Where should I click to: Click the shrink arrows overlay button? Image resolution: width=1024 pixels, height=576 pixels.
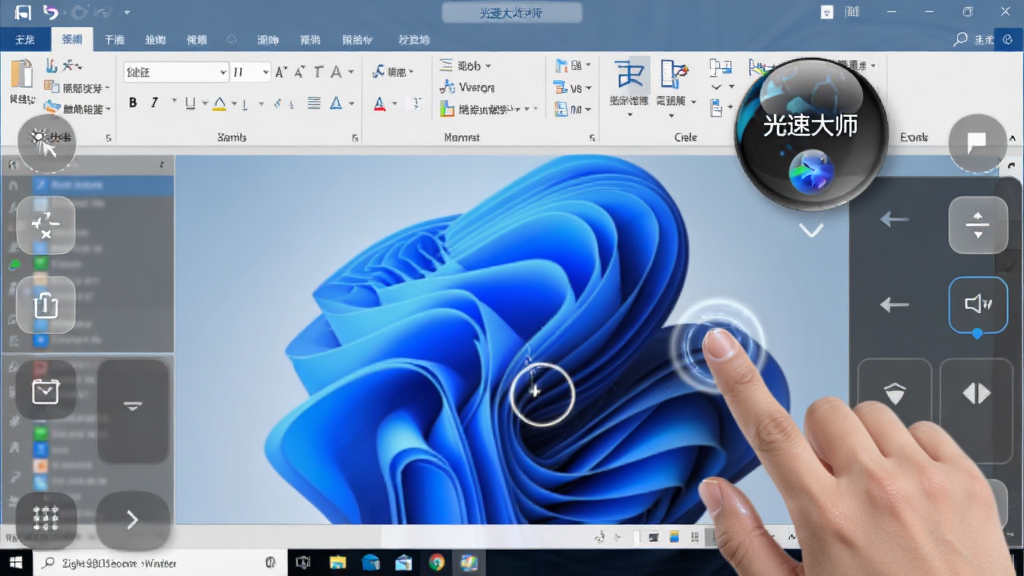(46, 225)
